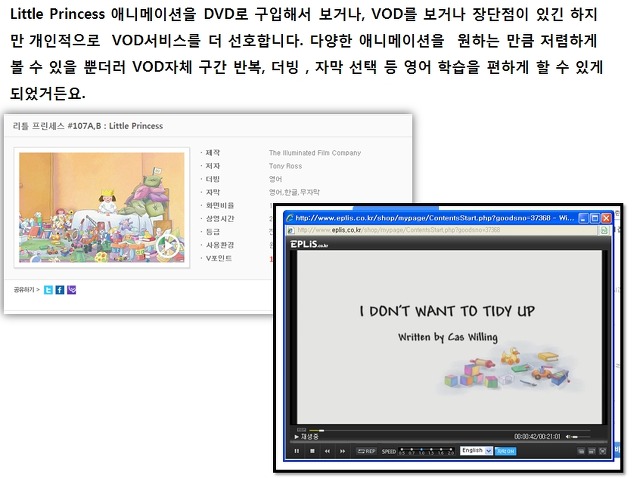Stop playback with the square stop button
Viewport: 640px width, 478px height.
[312, 451]
